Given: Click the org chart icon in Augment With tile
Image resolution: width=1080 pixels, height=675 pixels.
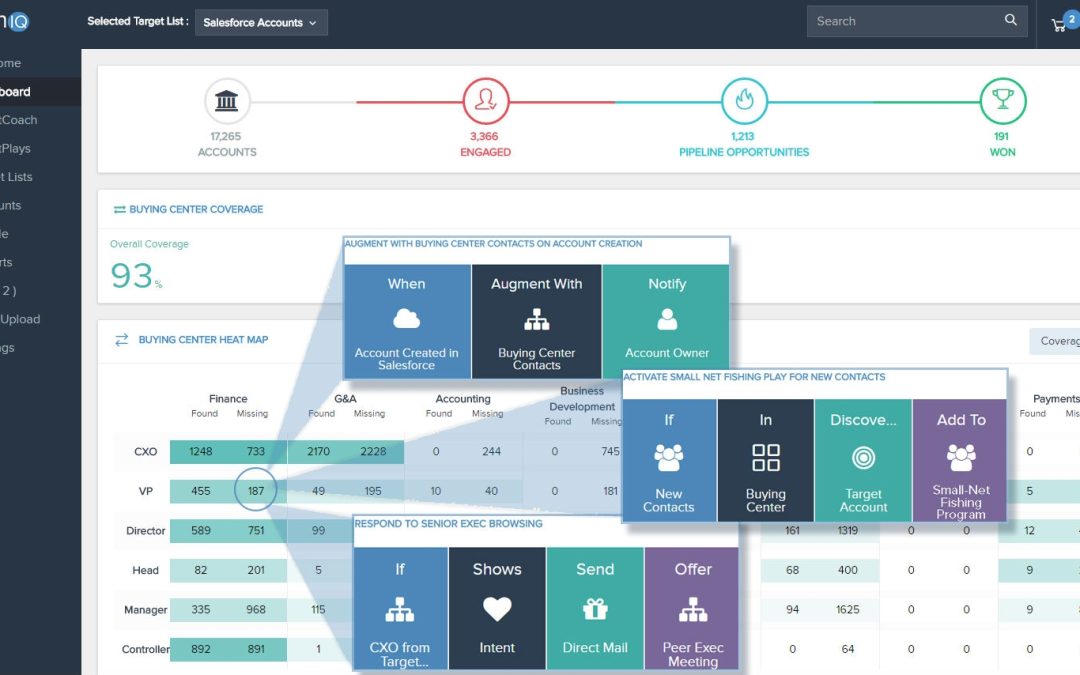Looking at the screenshot, I should coord(537,320).
